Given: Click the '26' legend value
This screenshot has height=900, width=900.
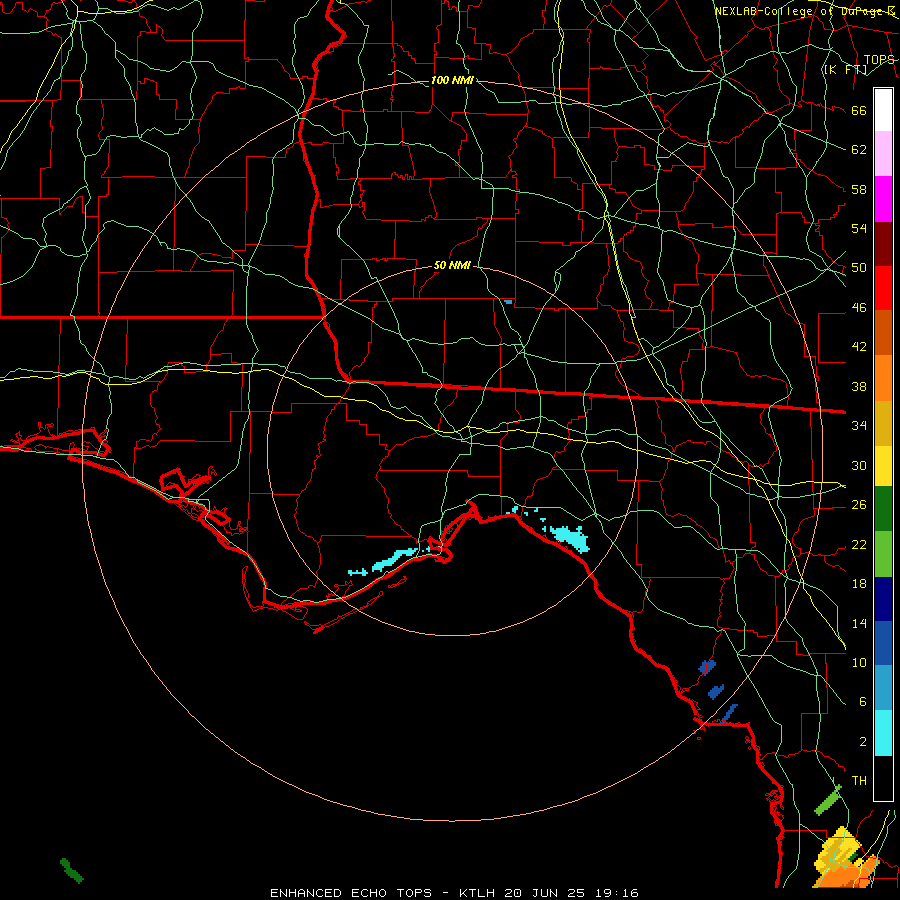Looking at the screenshot, I should [x=859, y=505].
